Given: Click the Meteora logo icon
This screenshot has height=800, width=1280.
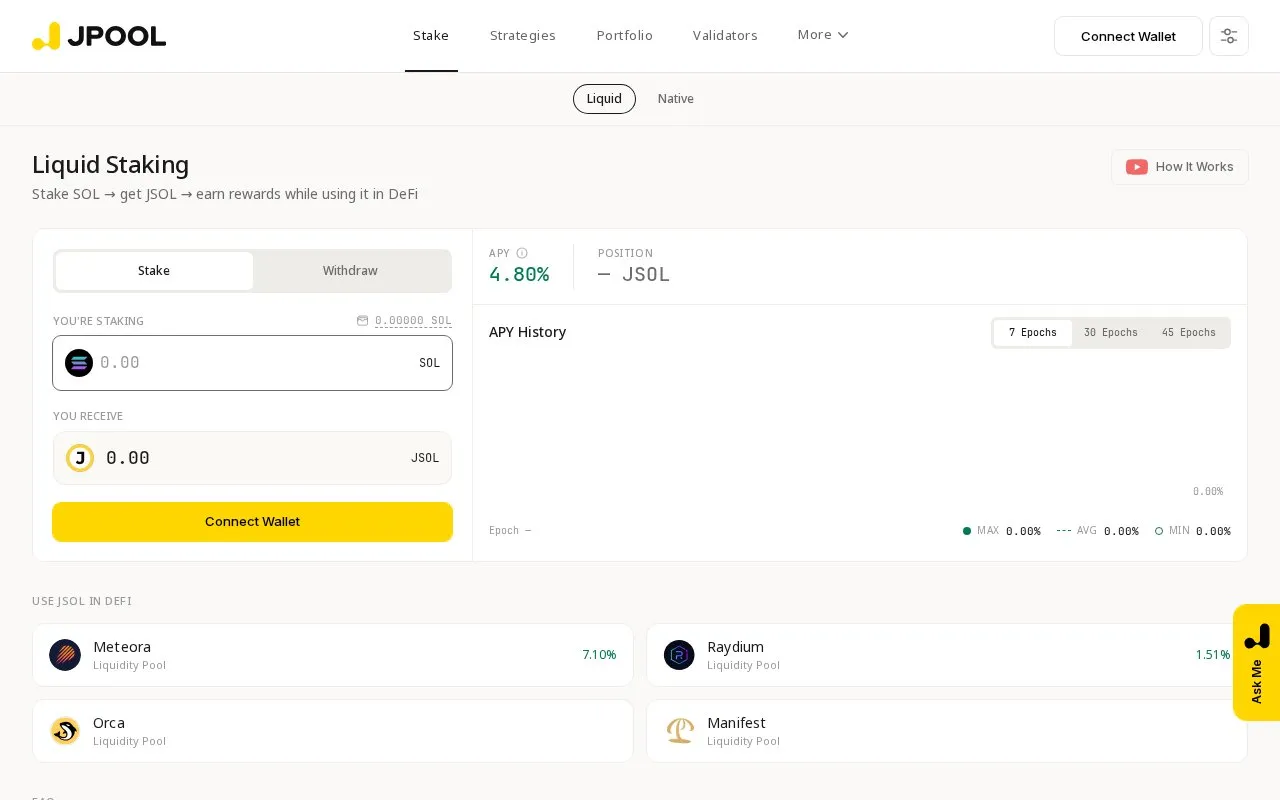Looking at the screenshot, I should [x=65, y=655].
